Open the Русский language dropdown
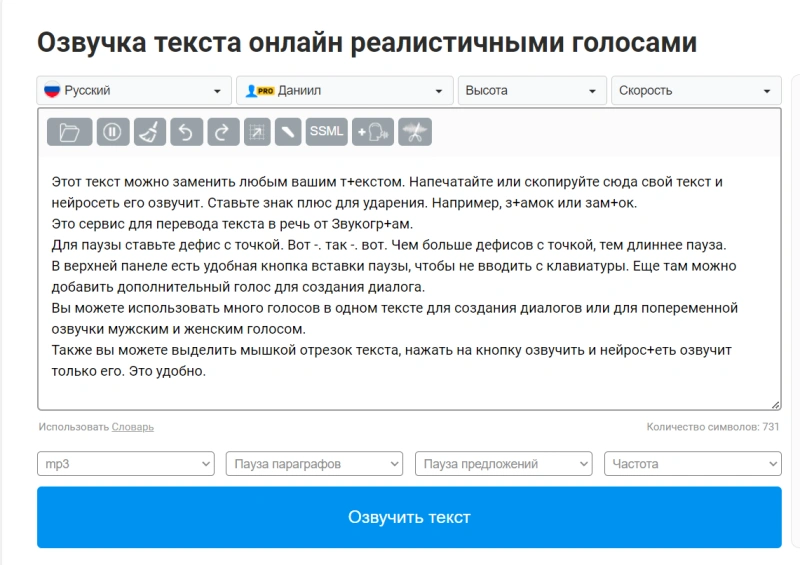 134,91
